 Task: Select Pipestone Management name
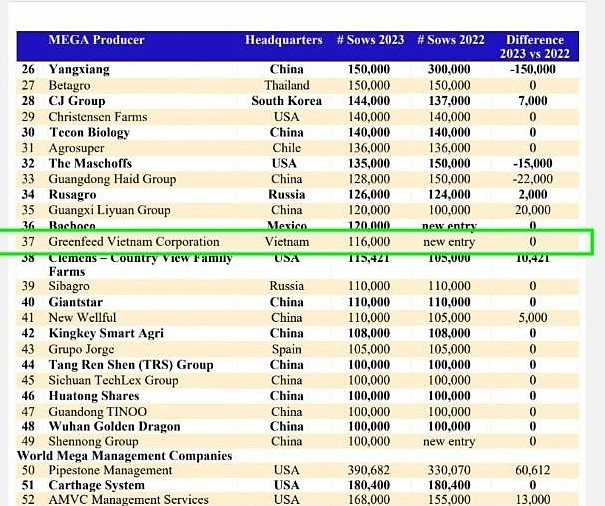pyautogui.click(x=110, y=470)
